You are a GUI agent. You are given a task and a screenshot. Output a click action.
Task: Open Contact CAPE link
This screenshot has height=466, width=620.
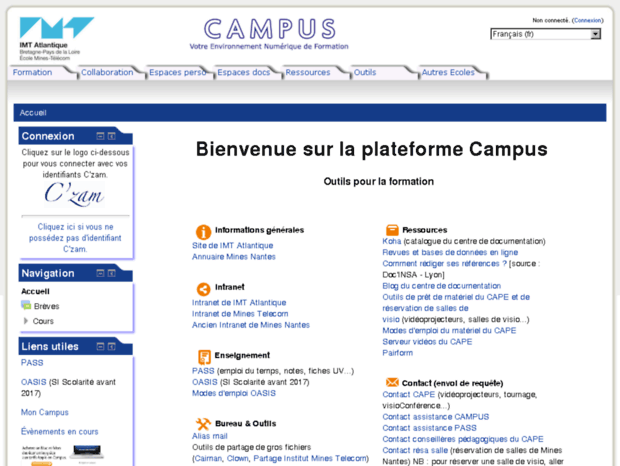point(408,394)
